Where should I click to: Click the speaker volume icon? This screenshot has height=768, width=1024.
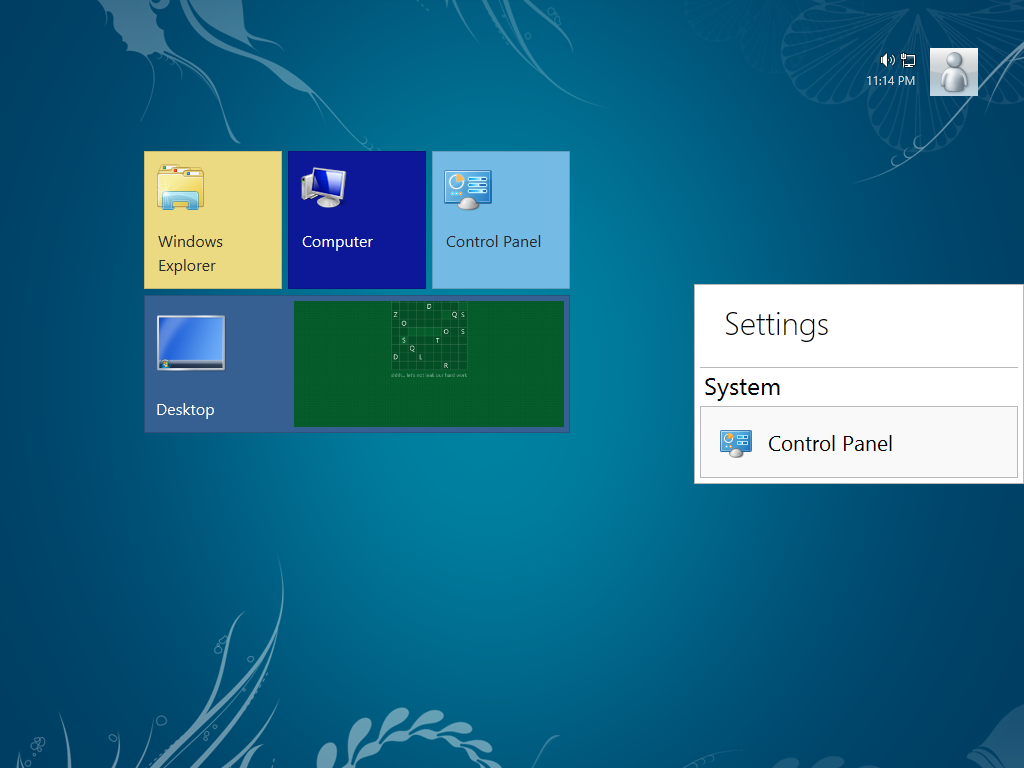pyautogui.click(x=887, y=60)
